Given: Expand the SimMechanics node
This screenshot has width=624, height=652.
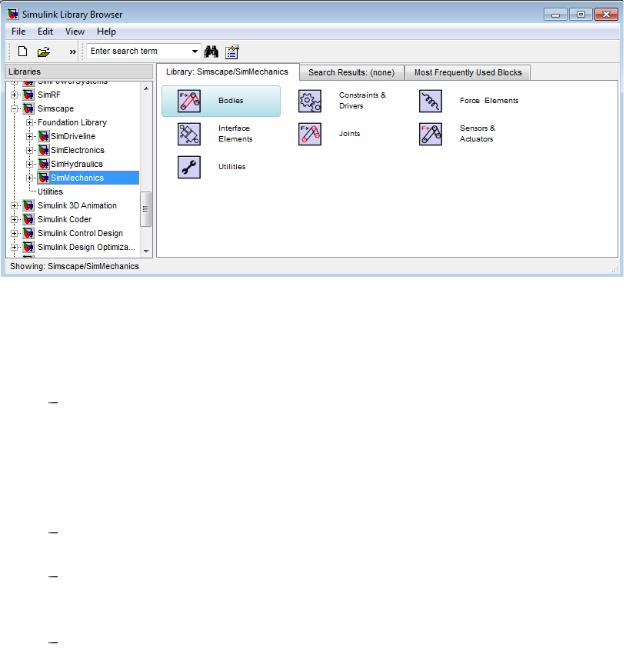Looking at the screenshot, I should [30, 178].
